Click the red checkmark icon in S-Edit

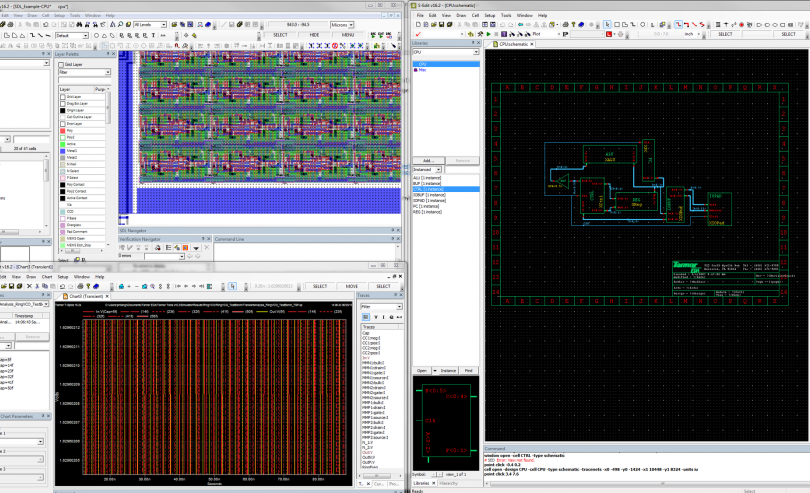pyautogui.click(x=418, y=34)
